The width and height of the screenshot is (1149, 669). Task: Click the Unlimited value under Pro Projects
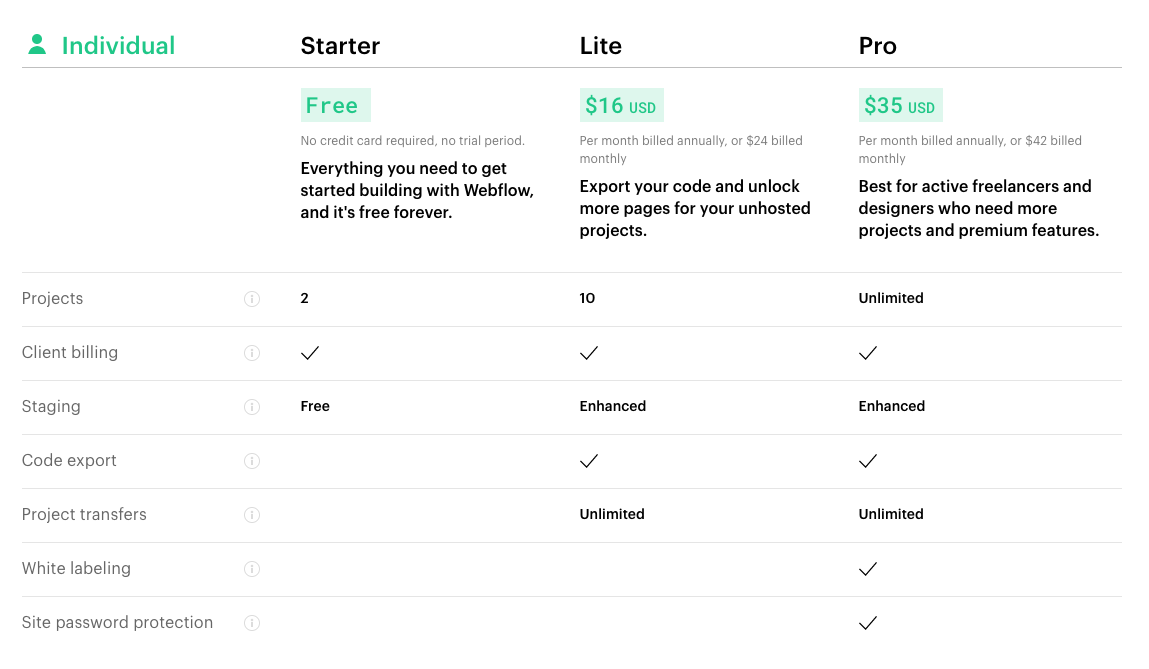[890, 298]
